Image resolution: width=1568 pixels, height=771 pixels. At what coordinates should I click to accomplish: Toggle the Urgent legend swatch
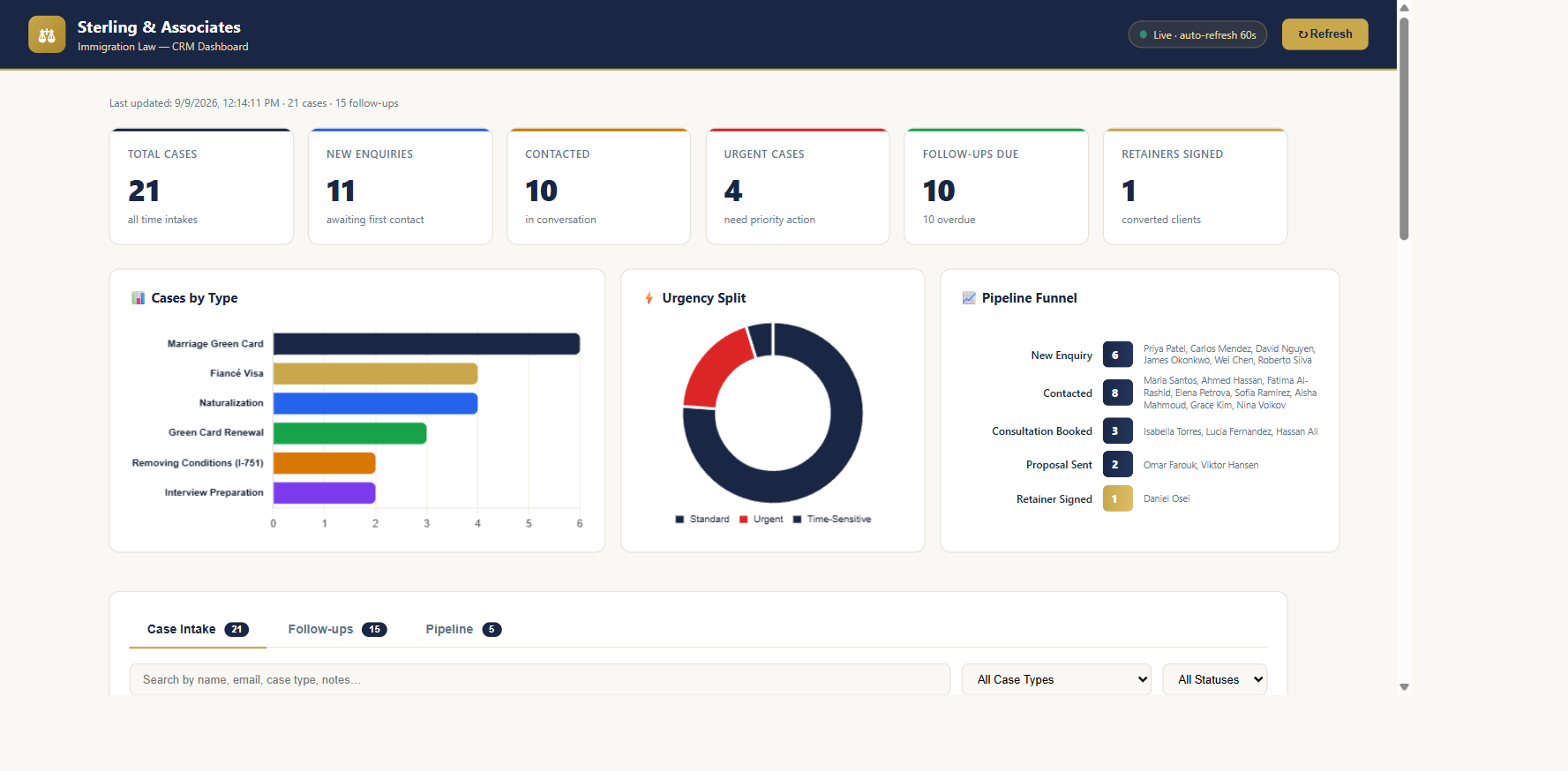pyautogui.click(x=744, y=520)
